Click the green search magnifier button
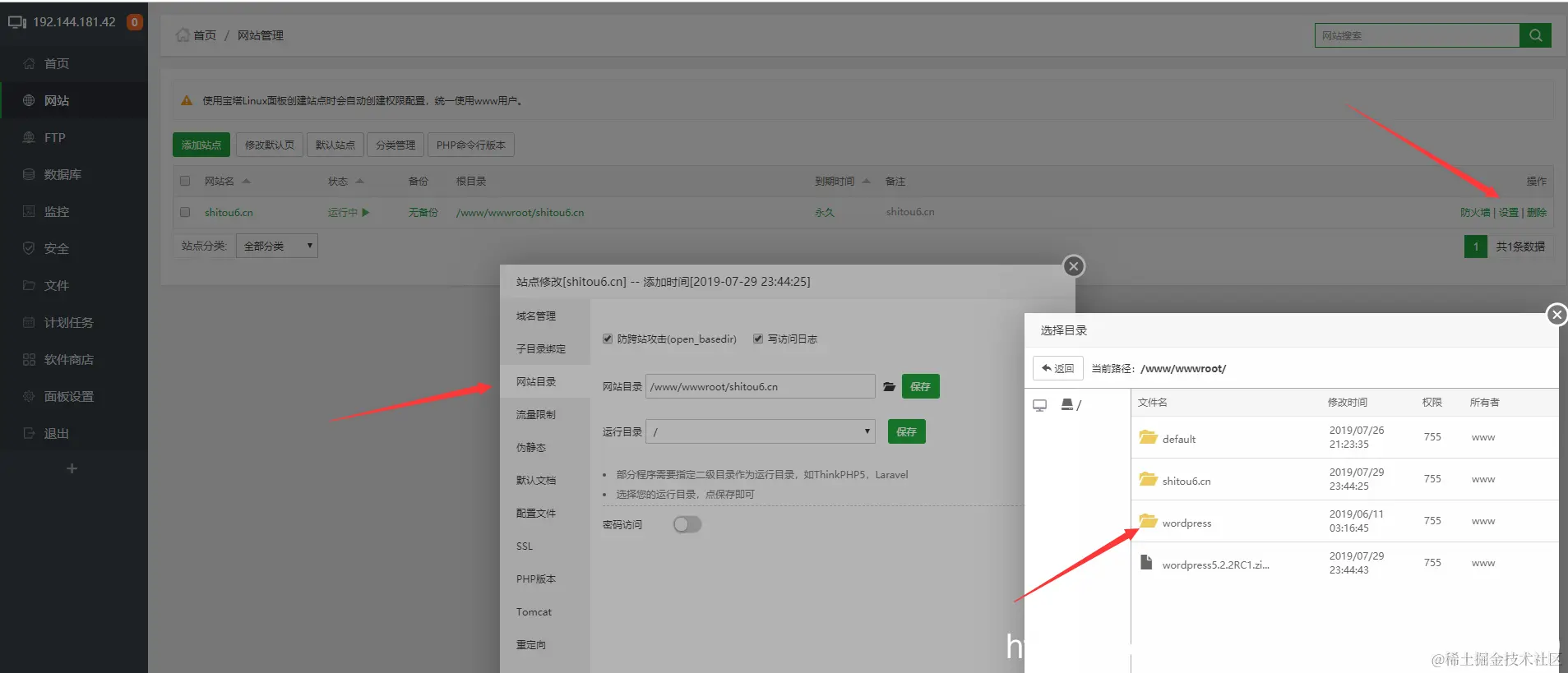 click(x=1535, y=35)
